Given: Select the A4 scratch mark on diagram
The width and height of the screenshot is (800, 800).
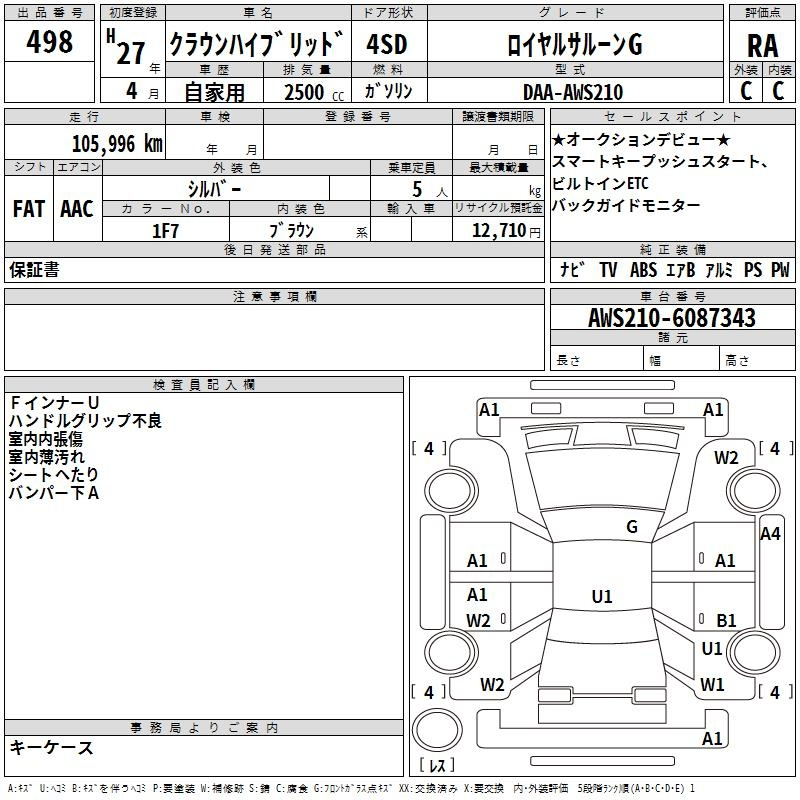Looking at the screenshot, I should click(x=769, y=534).
